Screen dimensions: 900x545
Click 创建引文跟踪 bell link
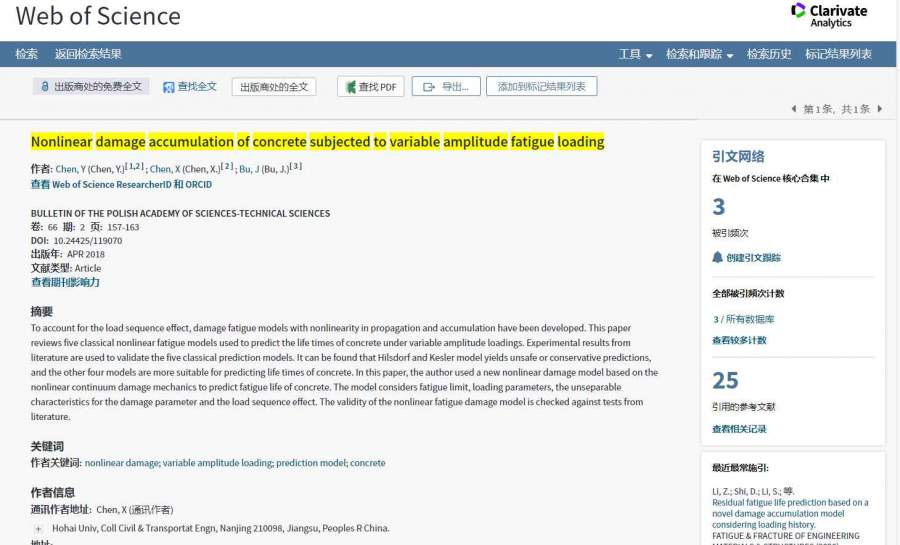pyautogui.click(x=746, y=258)
